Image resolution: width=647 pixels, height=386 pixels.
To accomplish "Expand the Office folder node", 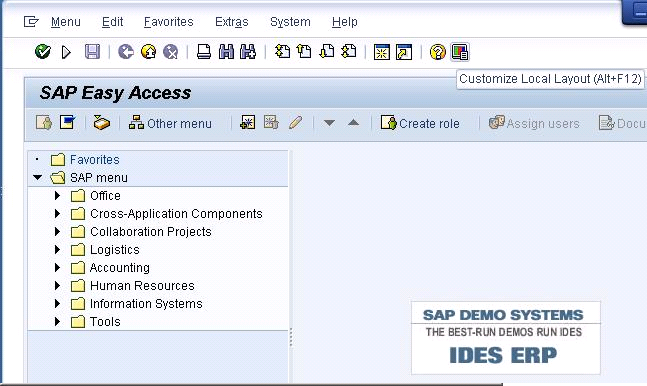I will [57, 195].
